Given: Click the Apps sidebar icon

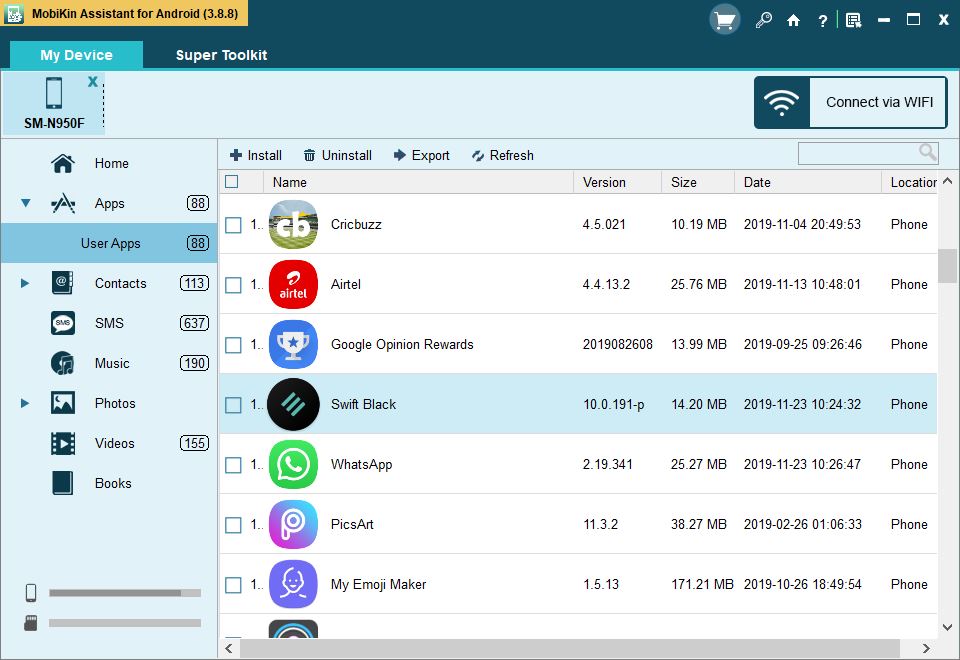Looking at the screenshot, I should 63,203.
